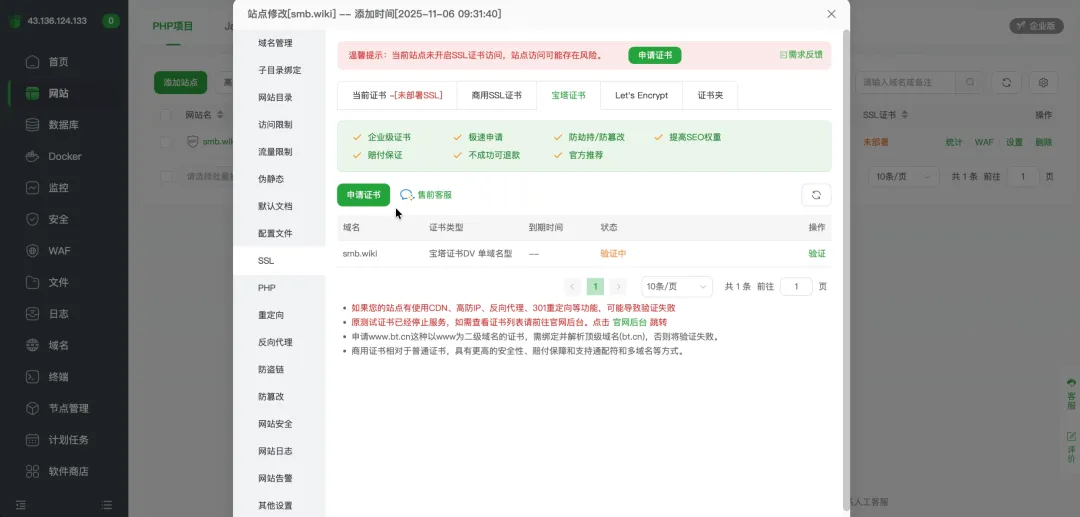Click the 软件商店 app store icon
The image size is (1080, 517).
[32, 471]
